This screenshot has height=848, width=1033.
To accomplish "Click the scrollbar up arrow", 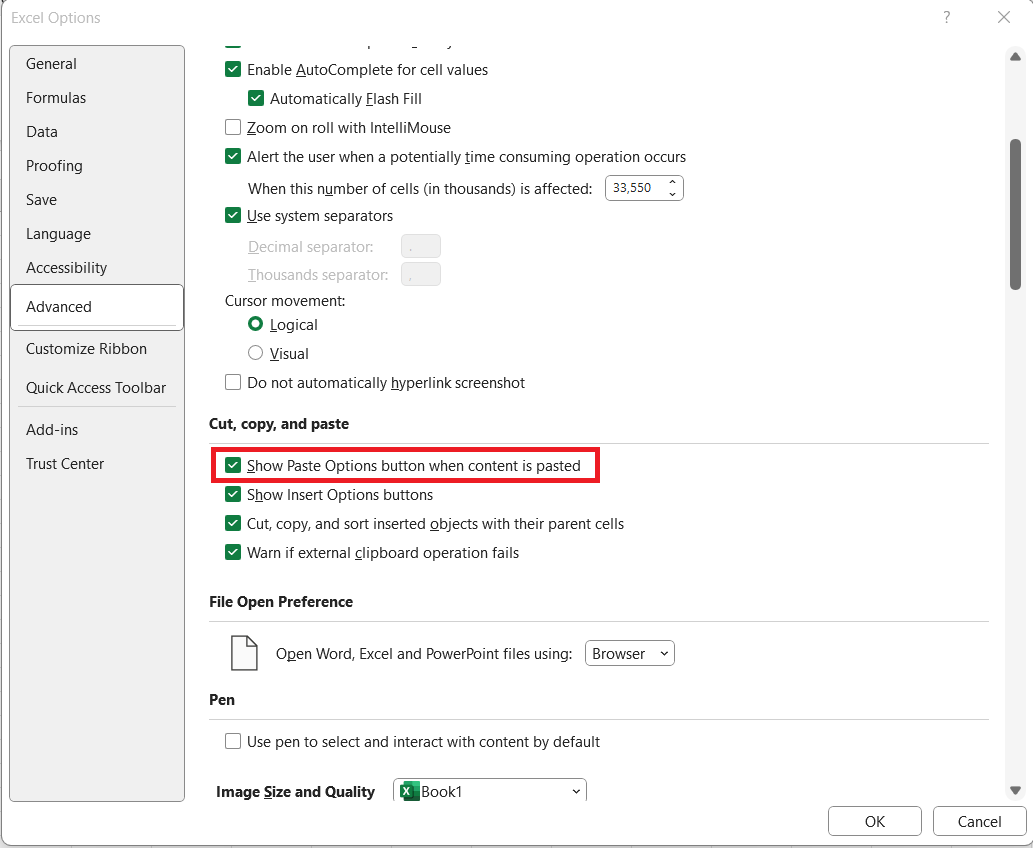I will pos(1015,57).
